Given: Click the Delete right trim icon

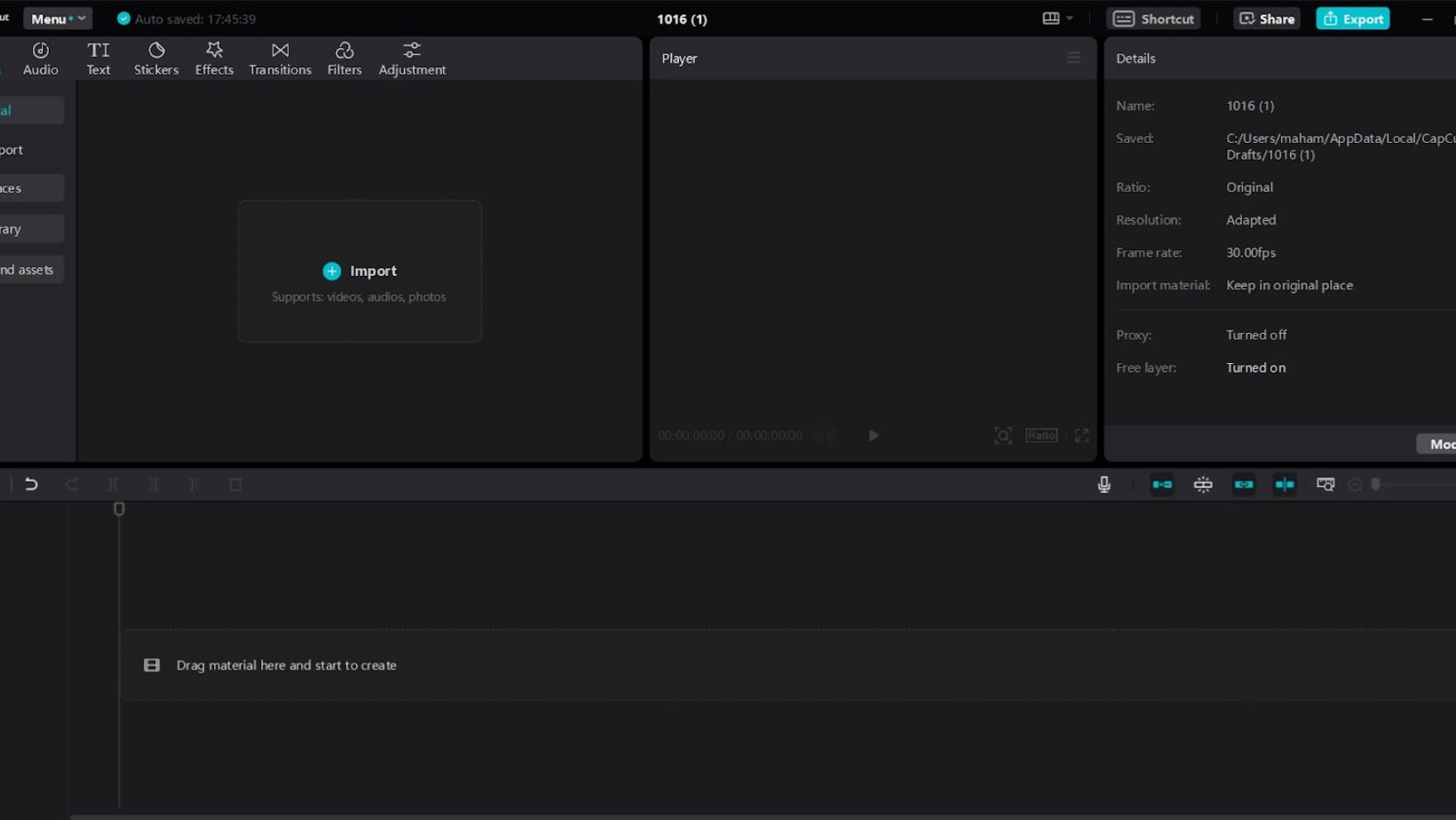Looking at the screenshot, I should [x=194, y=485].
